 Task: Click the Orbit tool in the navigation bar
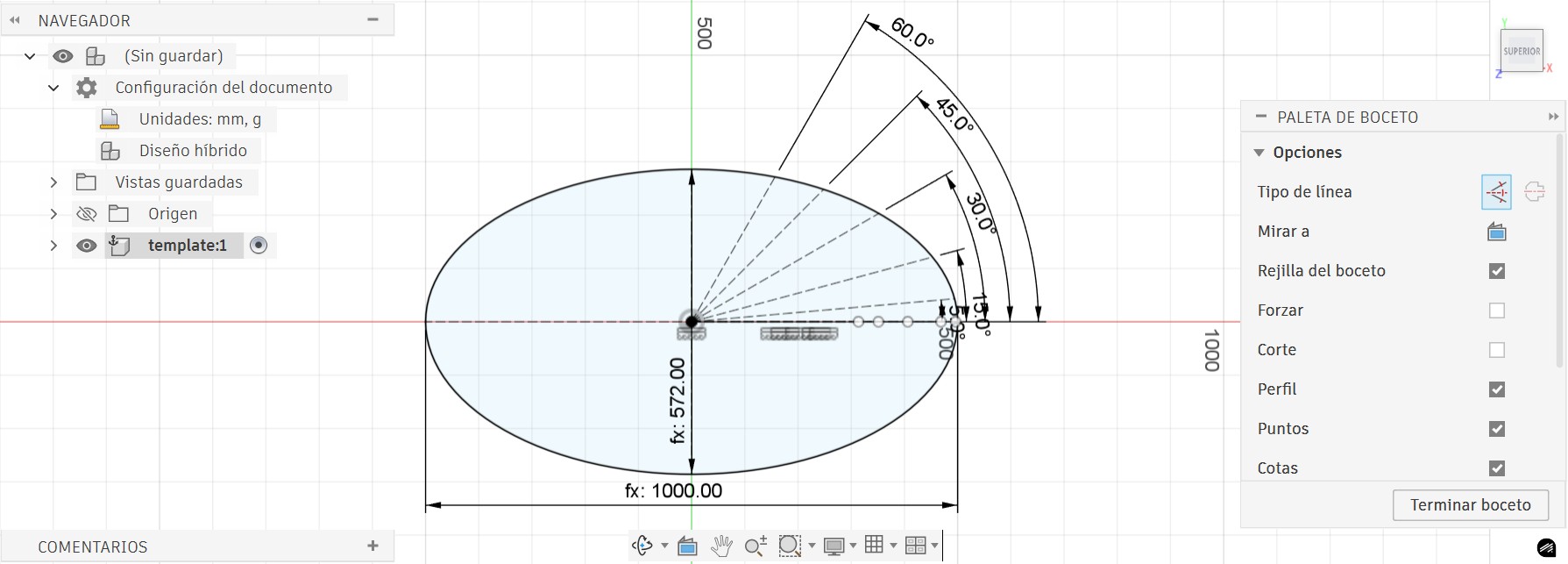pyautogui.click(x=642, y=546)
